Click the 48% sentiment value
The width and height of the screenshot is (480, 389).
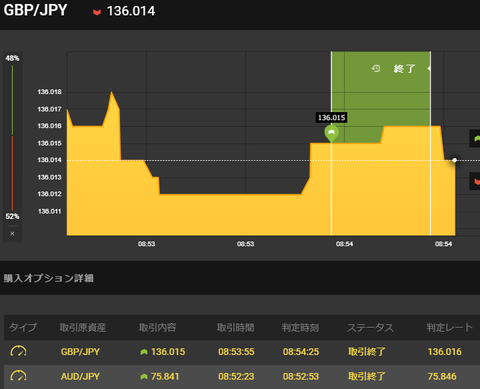tap(12, 58)
